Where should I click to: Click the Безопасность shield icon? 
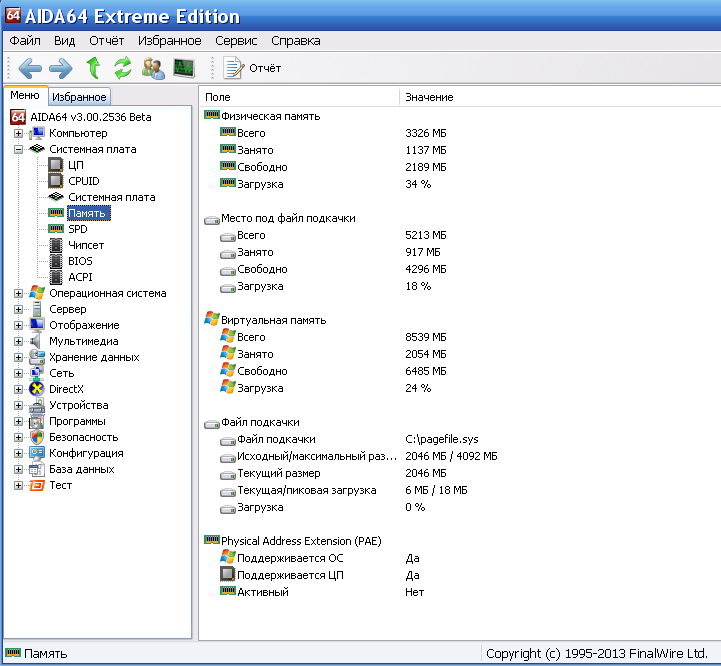(37, 437)
